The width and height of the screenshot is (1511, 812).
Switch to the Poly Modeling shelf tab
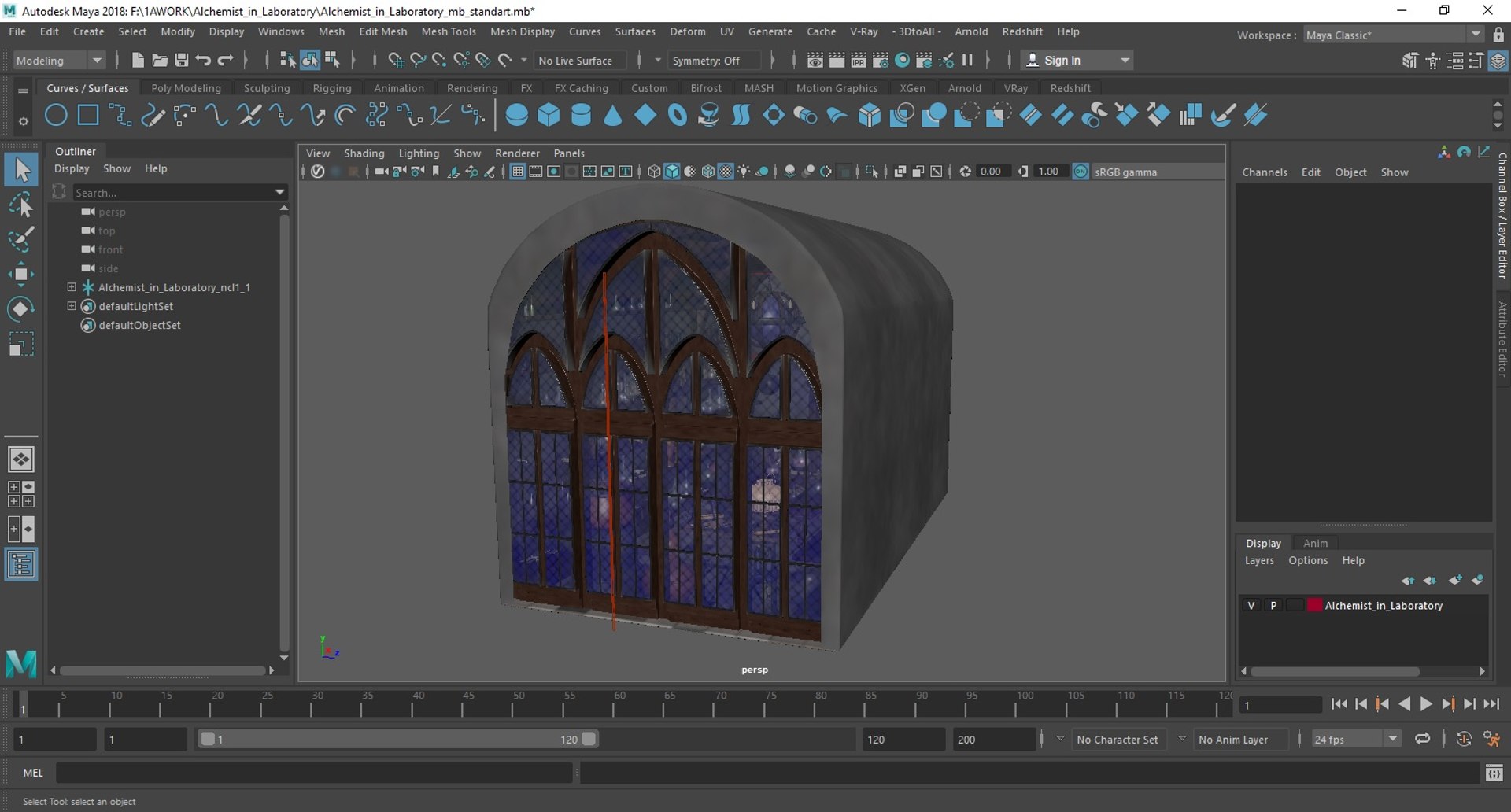tap(186, 88)
